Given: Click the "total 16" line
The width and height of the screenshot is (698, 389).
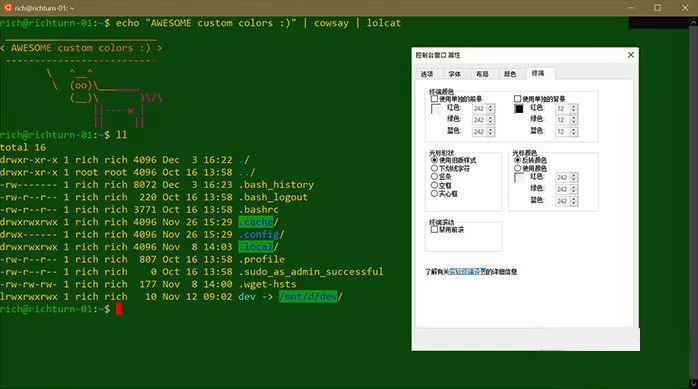Looking at the screenshot, I should (x=23, y=147).
